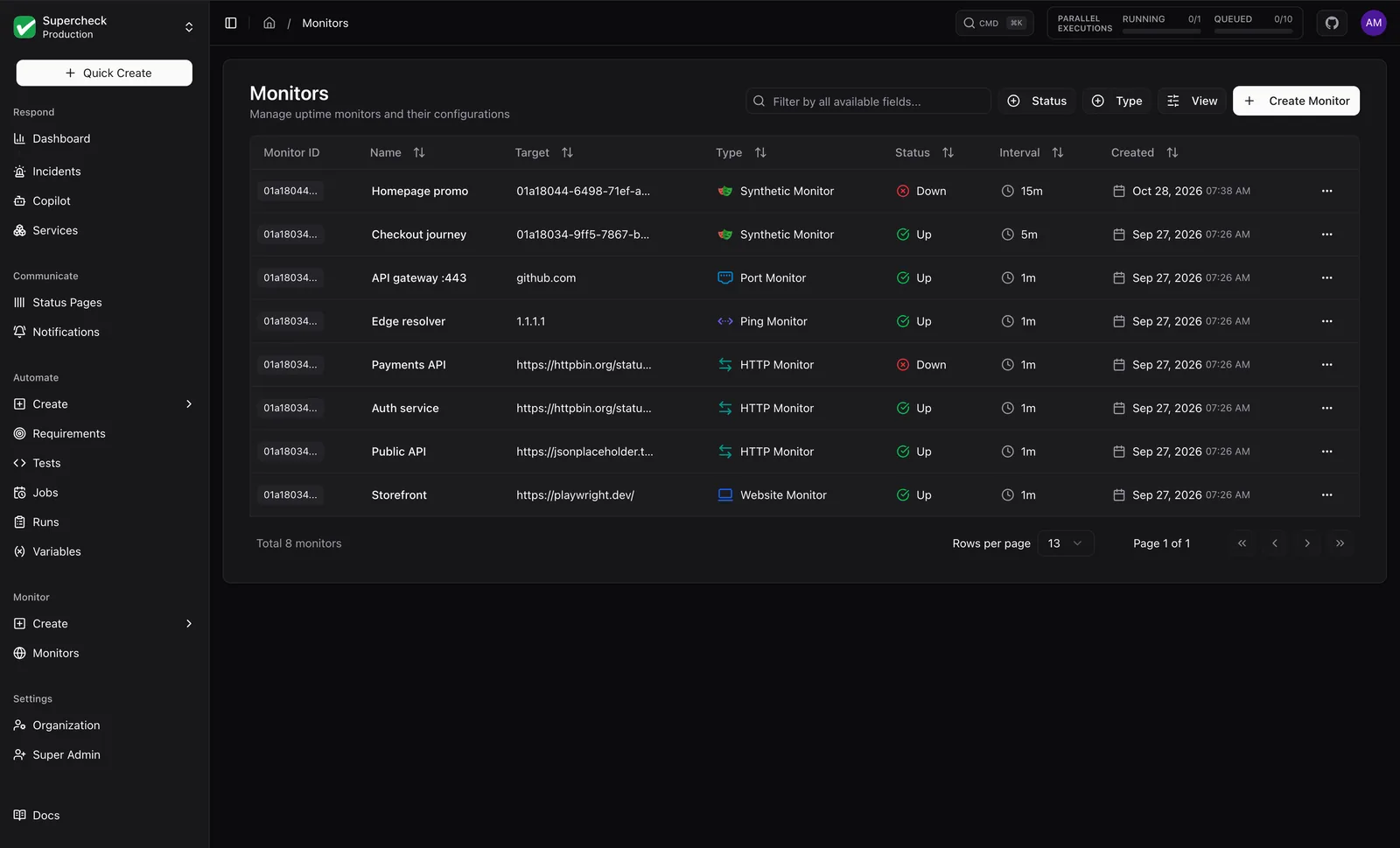Open the Supercheck Production project switcher
The image size is (1400, 848).
(104, 27)
